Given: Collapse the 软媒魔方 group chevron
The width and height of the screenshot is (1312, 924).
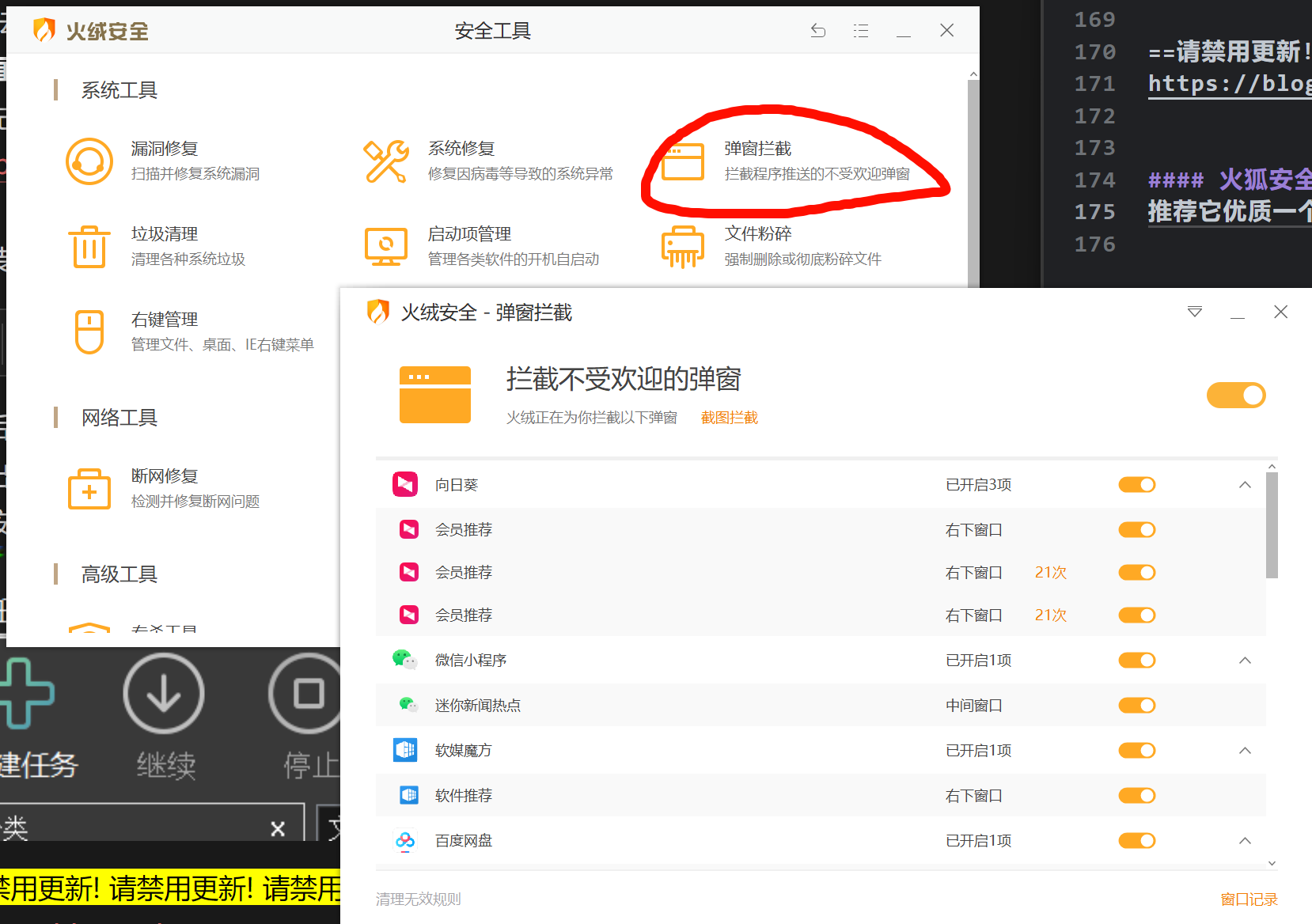Looking at the screenshot, I should click(x=1245, y=750).
